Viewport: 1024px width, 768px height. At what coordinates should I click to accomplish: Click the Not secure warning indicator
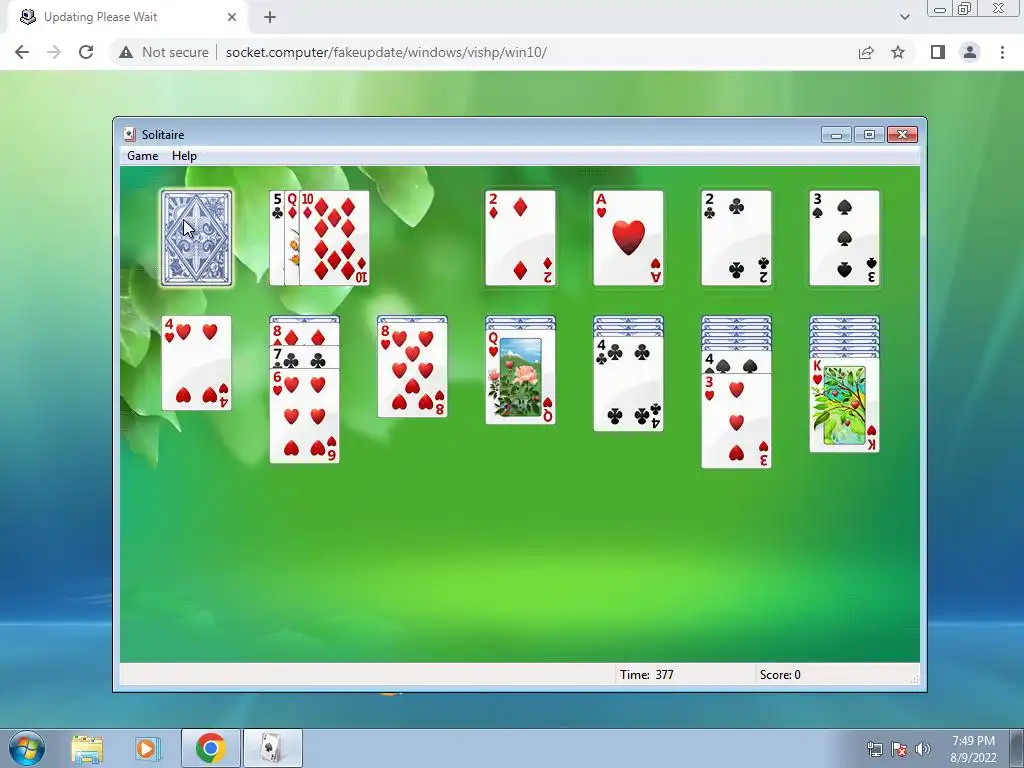(x=163, y=52)
